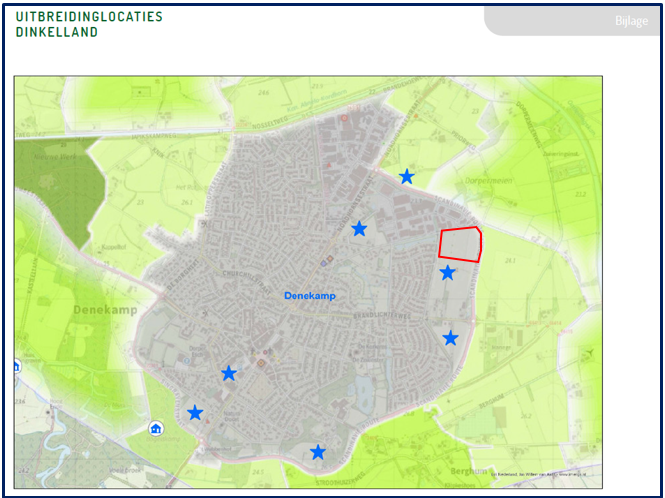Viewport: 665px width, 498px height.
Task: Click the STROOTHUIZERWEG road label
Action: pyautogui.click(x=343, y=481)
